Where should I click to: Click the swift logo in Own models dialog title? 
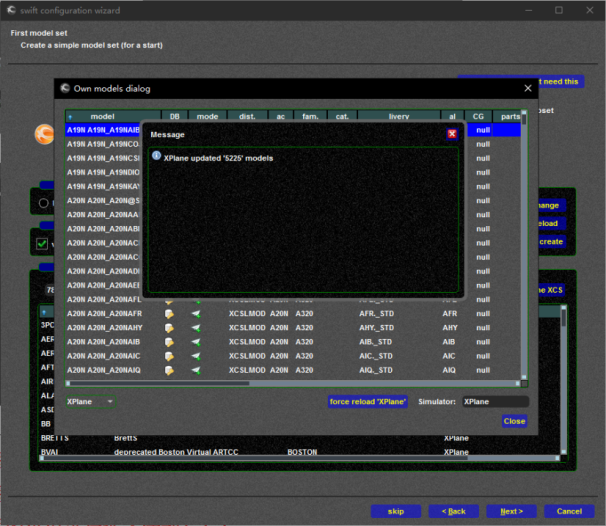65,88
